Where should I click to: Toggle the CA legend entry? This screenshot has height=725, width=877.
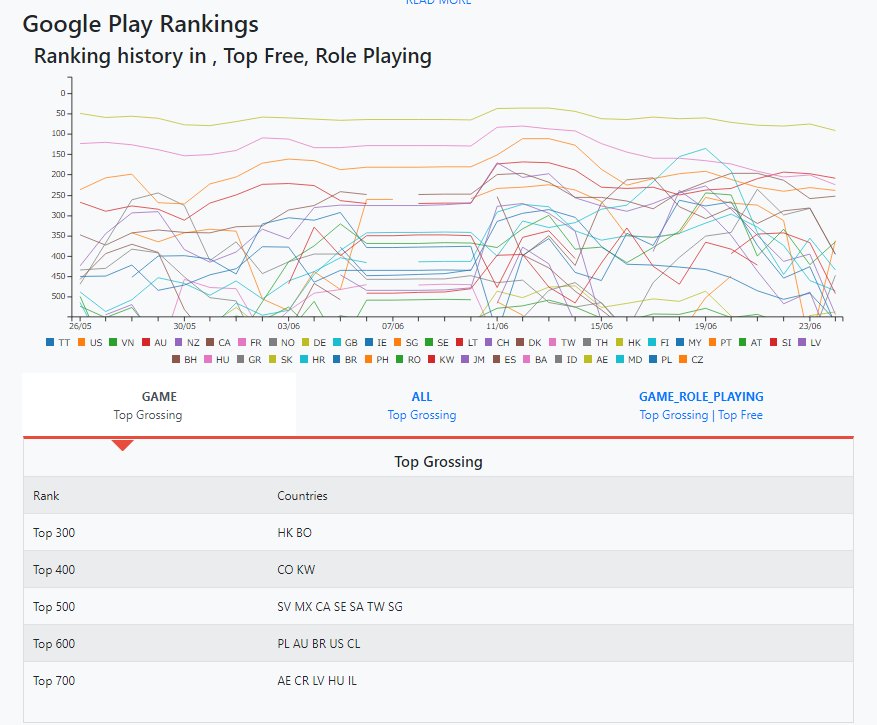(x=218, y=342)
